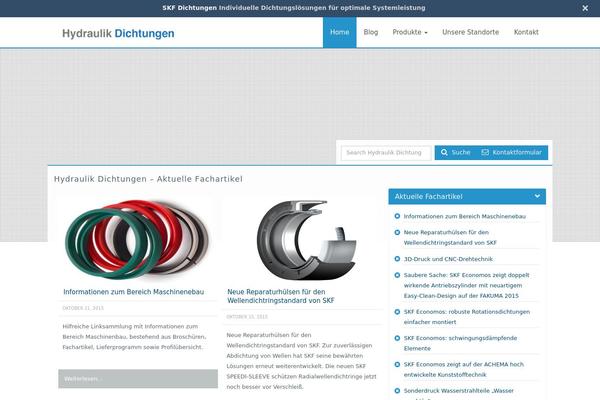Open Unsere Standorte page

point(471,32)
